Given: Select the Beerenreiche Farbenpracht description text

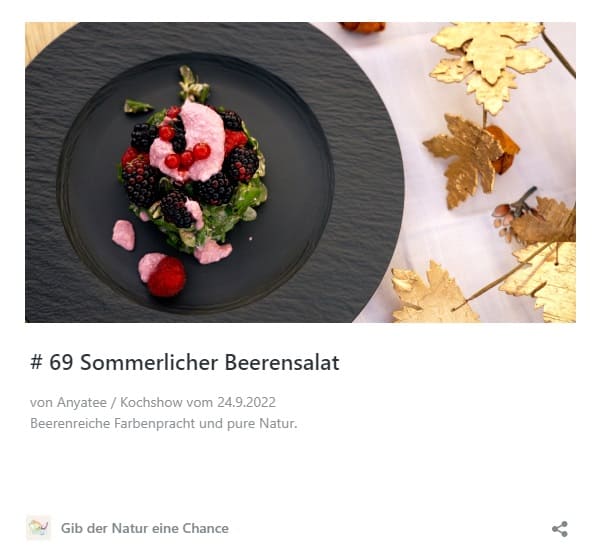Looking at the screenshot, I should [163, 423].
